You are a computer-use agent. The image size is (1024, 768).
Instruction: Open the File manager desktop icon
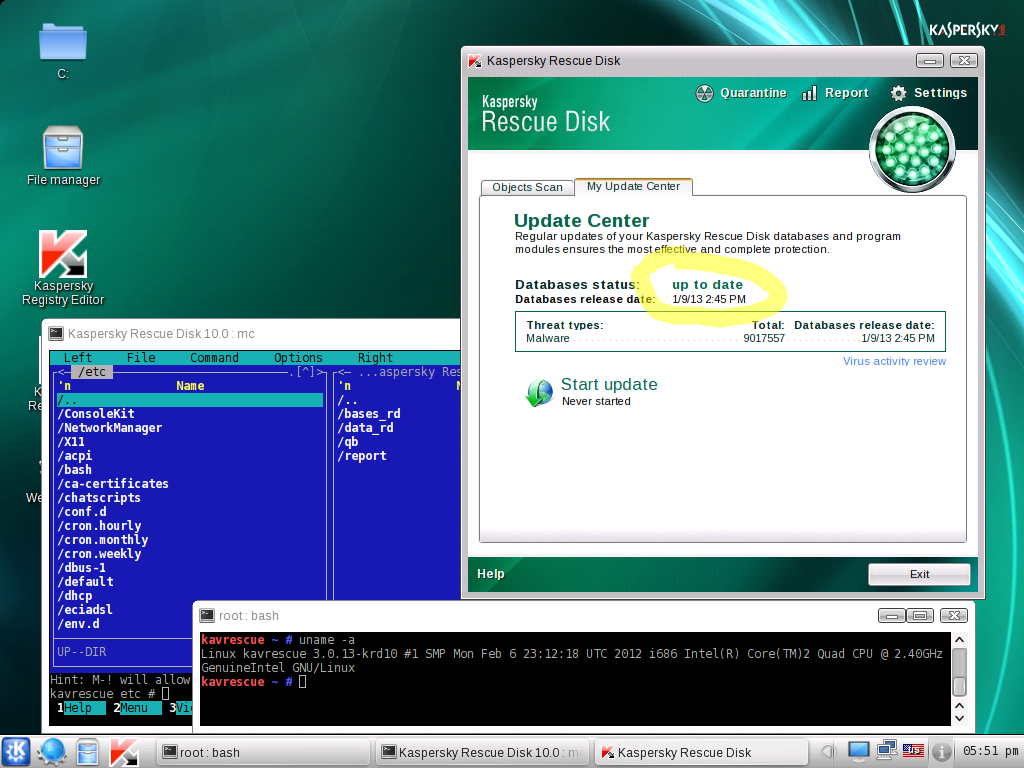pyautogui.click(x=63, y=157)
